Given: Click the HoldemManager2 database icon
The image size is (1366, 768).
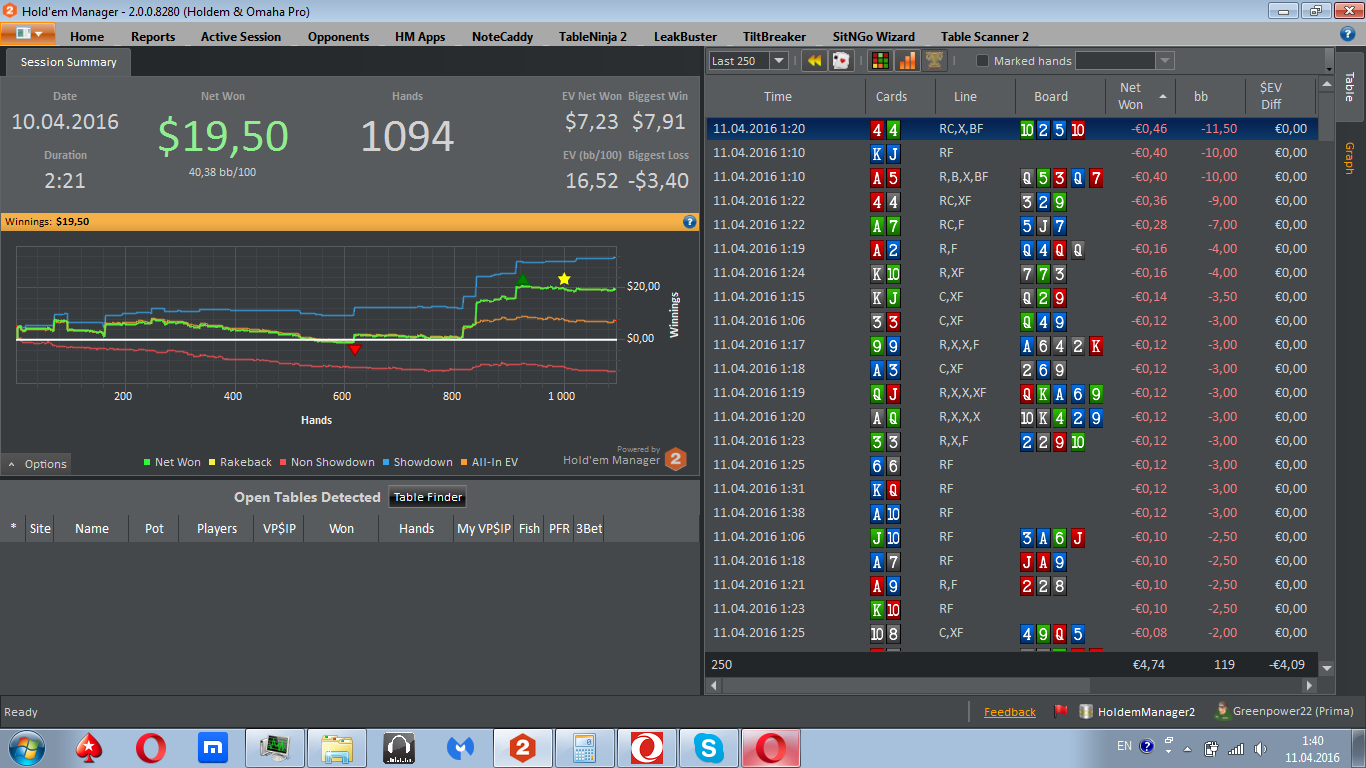Looking at the screenshot, I should (x=1086, y=712).
